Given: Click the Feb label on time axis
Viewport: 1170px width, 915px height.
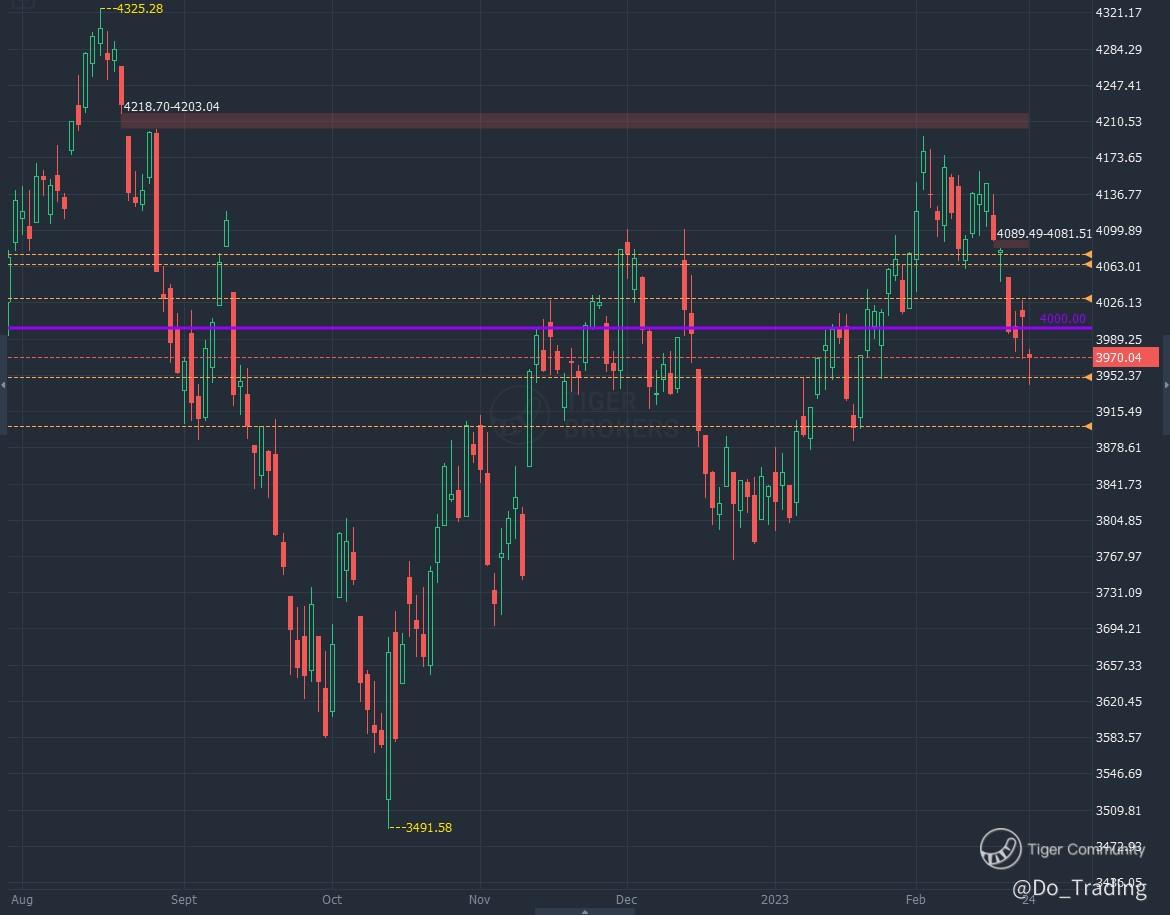Looking at the screenshot, I should [x=915, y=899].
